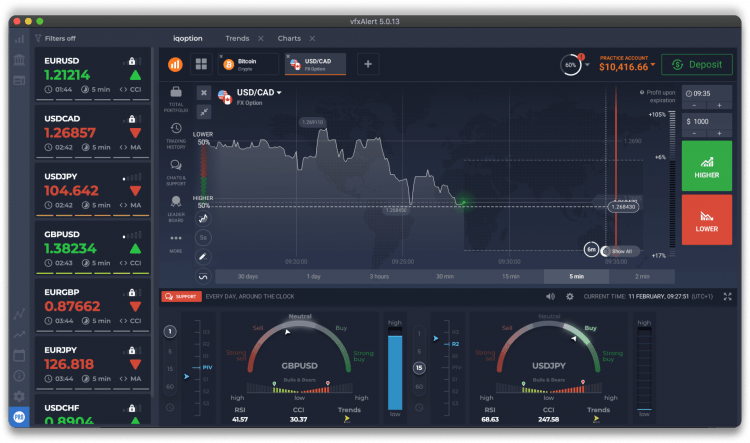Set the chart range to 3 hours
The width and height of the screenshot is (750, 443).
click(x=379, y=277)
